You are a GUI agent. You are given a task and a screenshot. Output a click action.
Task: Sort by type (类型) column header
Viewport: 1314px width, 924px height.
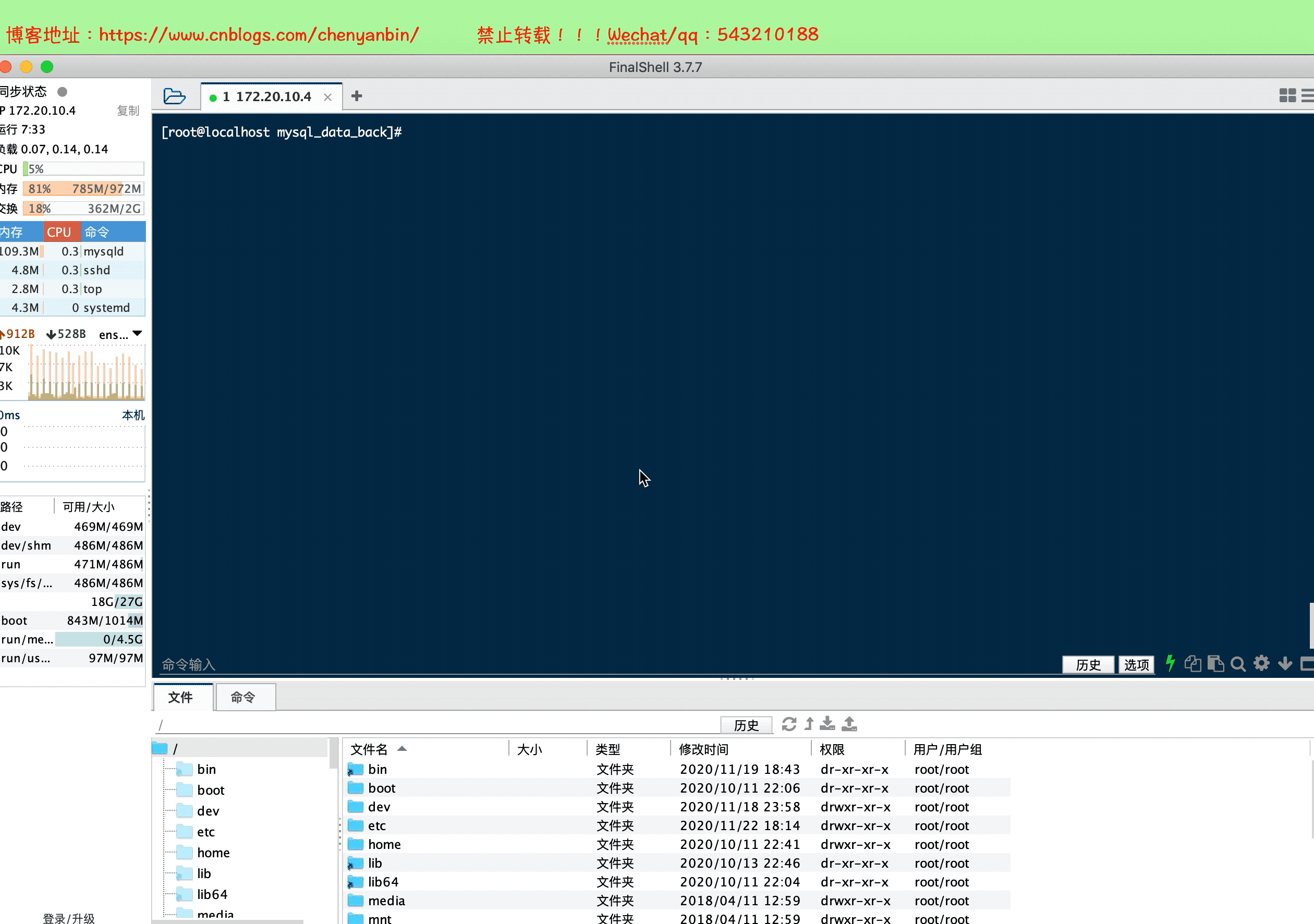pyautogui.click(x=628, y=749)
